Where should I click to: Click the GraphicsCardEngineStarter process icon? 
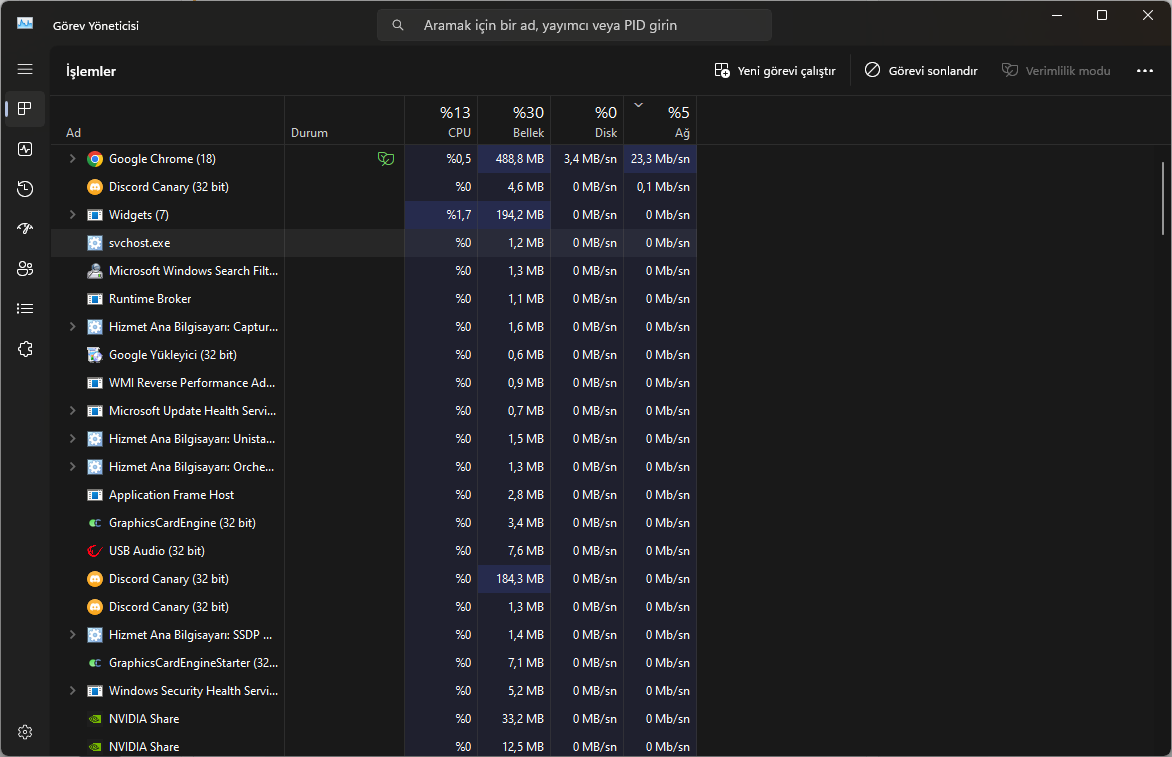click(x=95, y=663)
